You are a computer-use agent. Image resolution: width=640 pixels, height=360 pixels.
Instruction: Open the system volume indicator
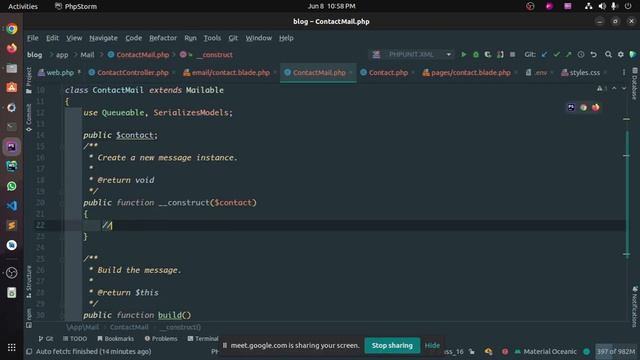point(602,6)
